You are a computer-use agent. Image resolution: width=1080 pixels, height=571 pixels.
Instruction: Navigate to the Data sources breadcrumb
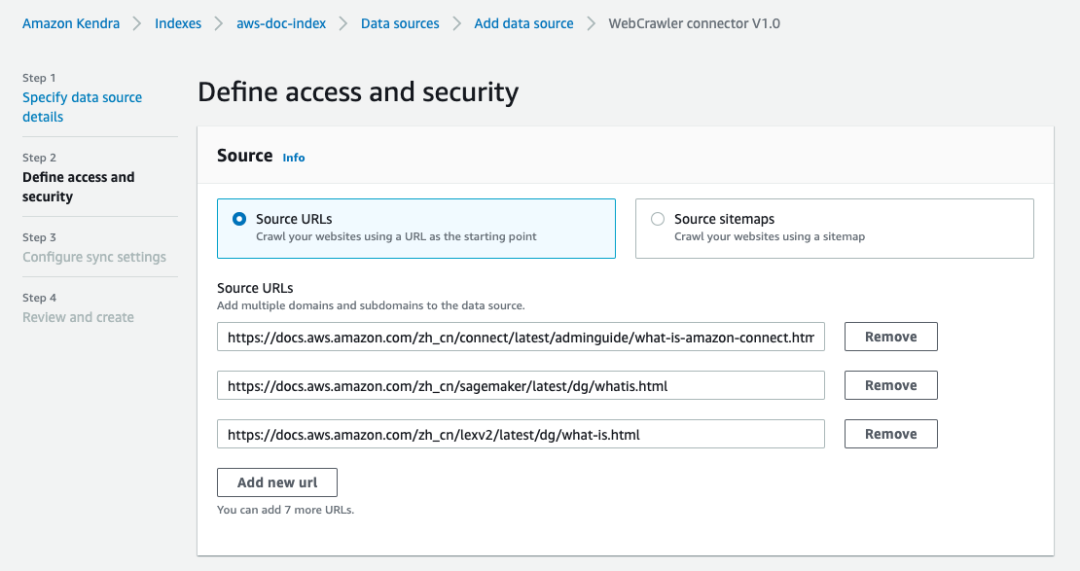coord(400,23)
